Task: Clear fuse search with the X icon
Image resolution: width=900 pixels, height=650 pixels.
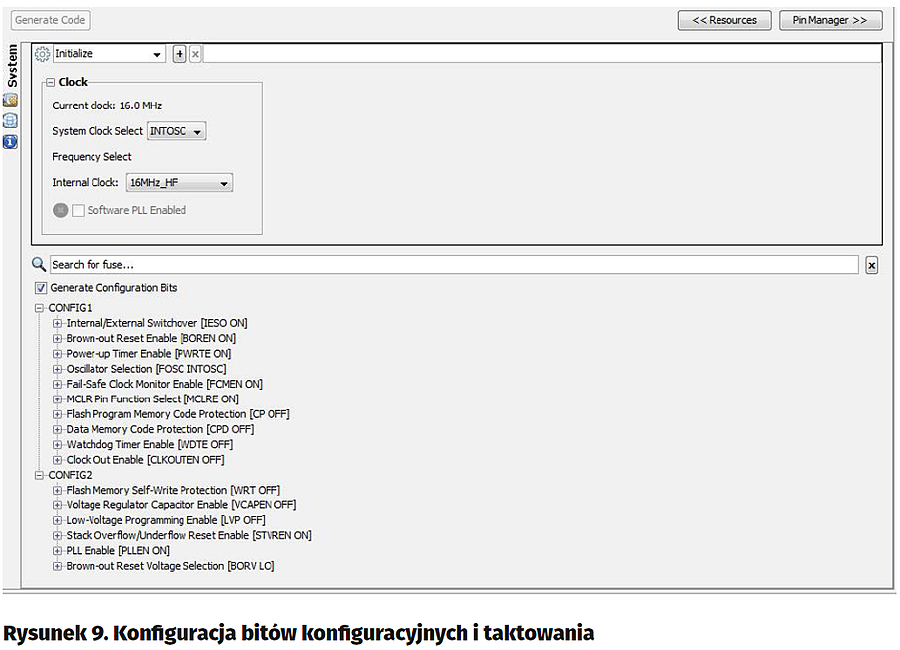Action: click(871, 265)
